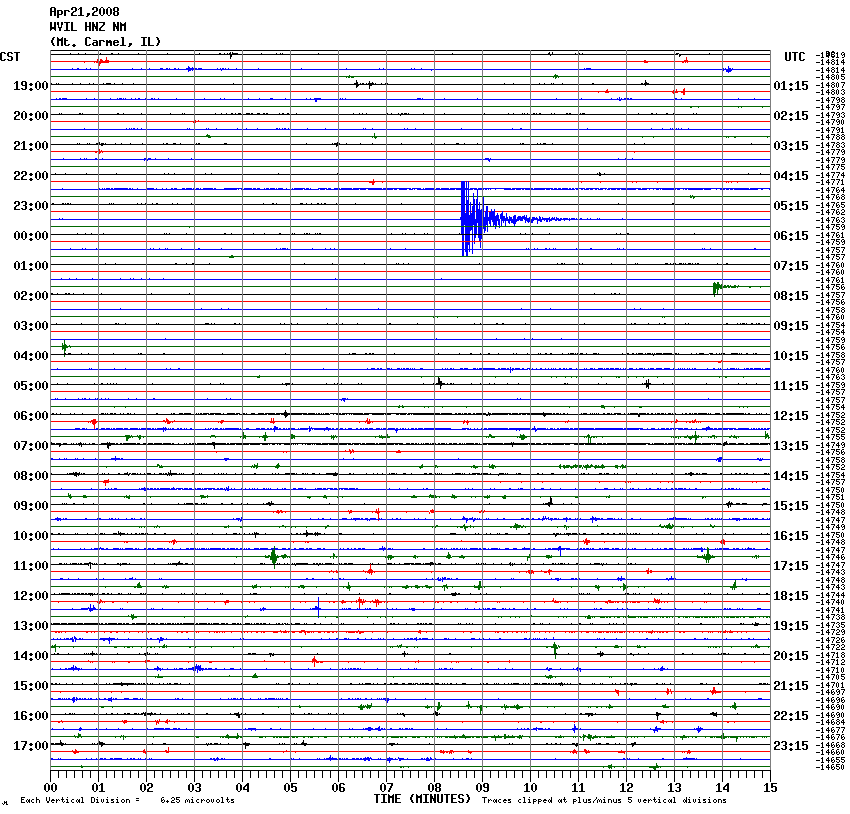Click the Traces clipped at plus/minus note

[x=604, y=800]
